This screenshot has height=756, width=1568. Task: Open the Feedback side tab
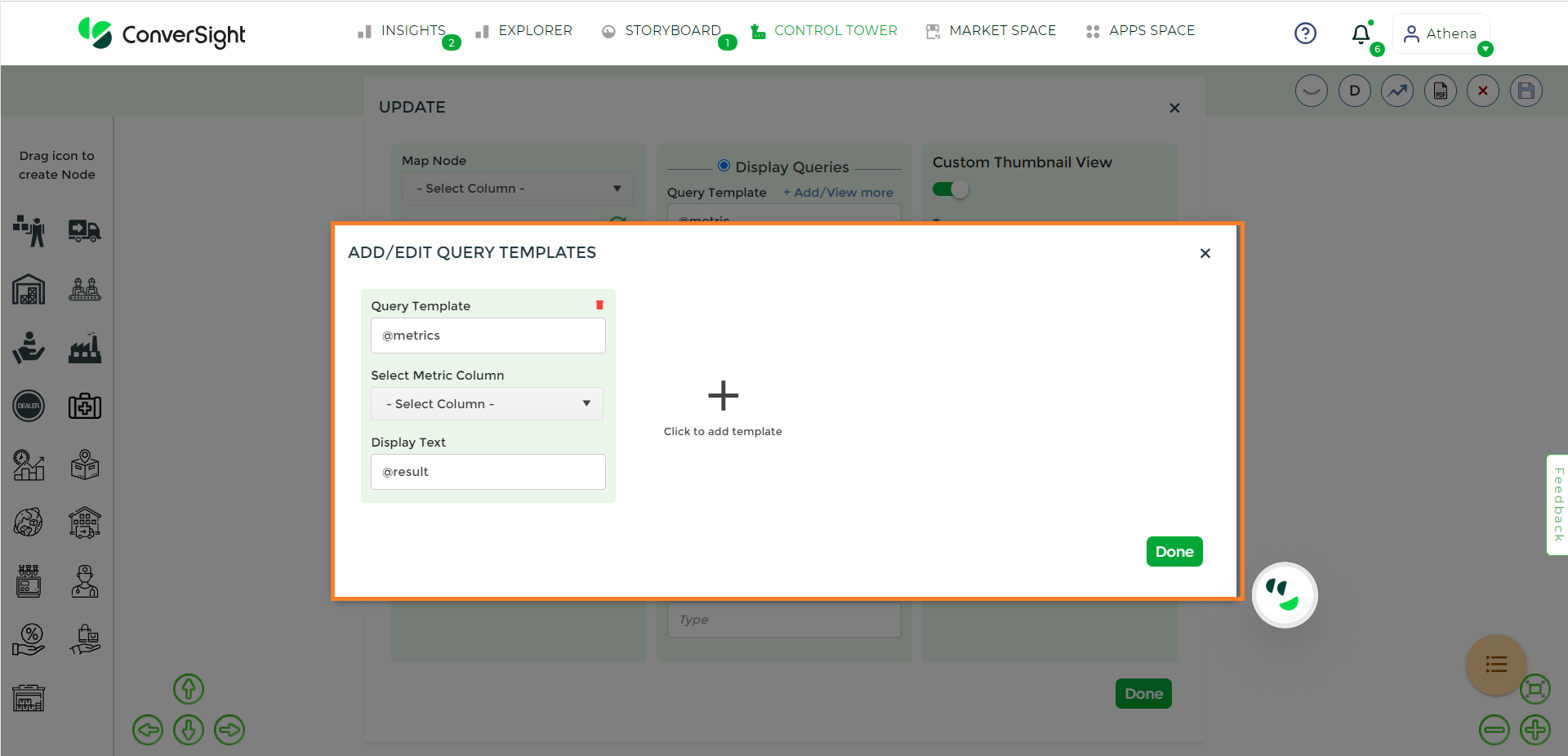[x=1558, y=505]
